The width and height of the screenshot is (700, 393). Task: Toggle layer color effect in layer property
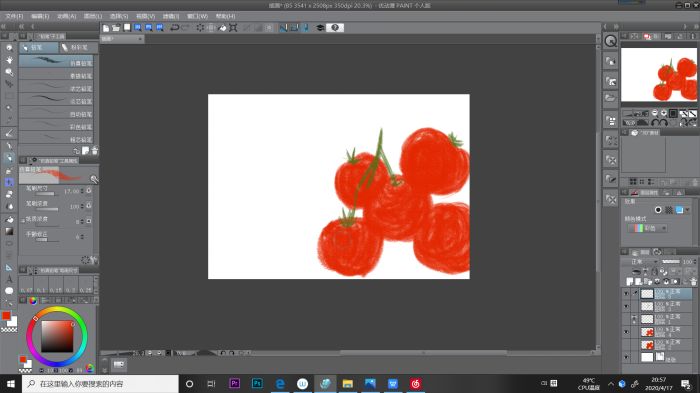679,210
